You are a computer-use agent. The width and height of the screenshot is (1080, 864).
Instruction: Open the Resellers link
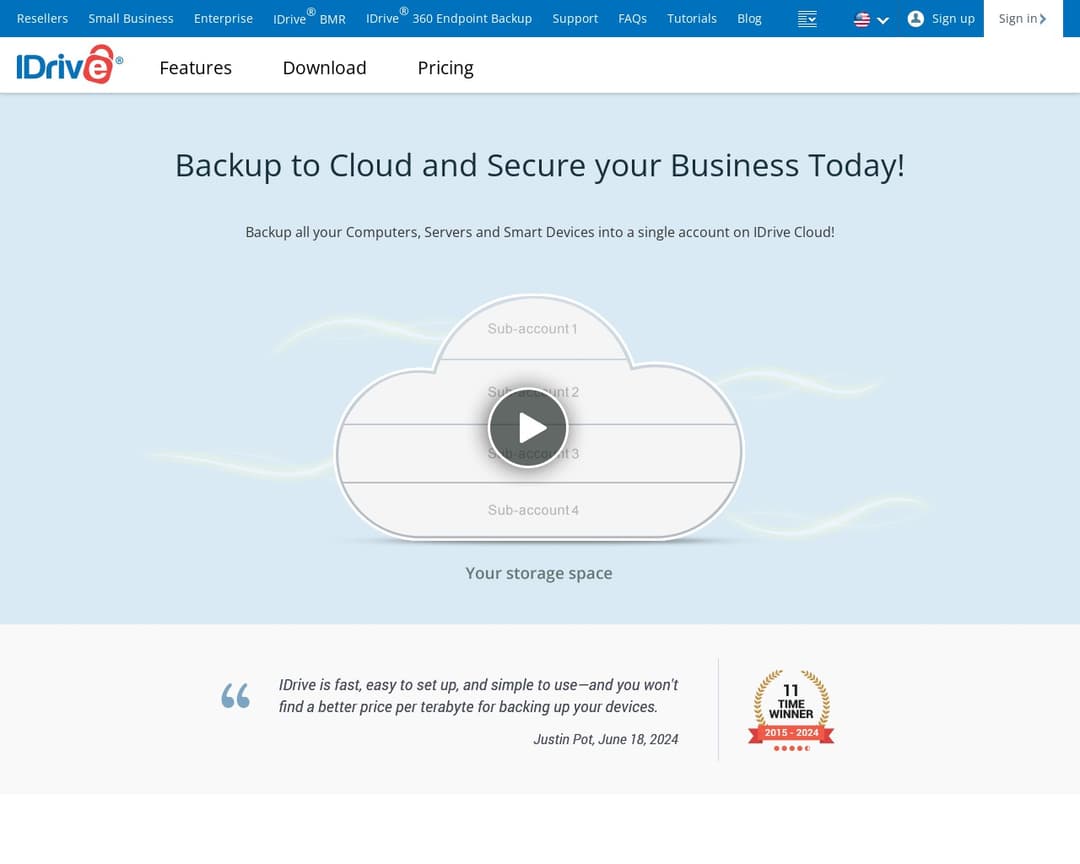(x=42, y=19)
